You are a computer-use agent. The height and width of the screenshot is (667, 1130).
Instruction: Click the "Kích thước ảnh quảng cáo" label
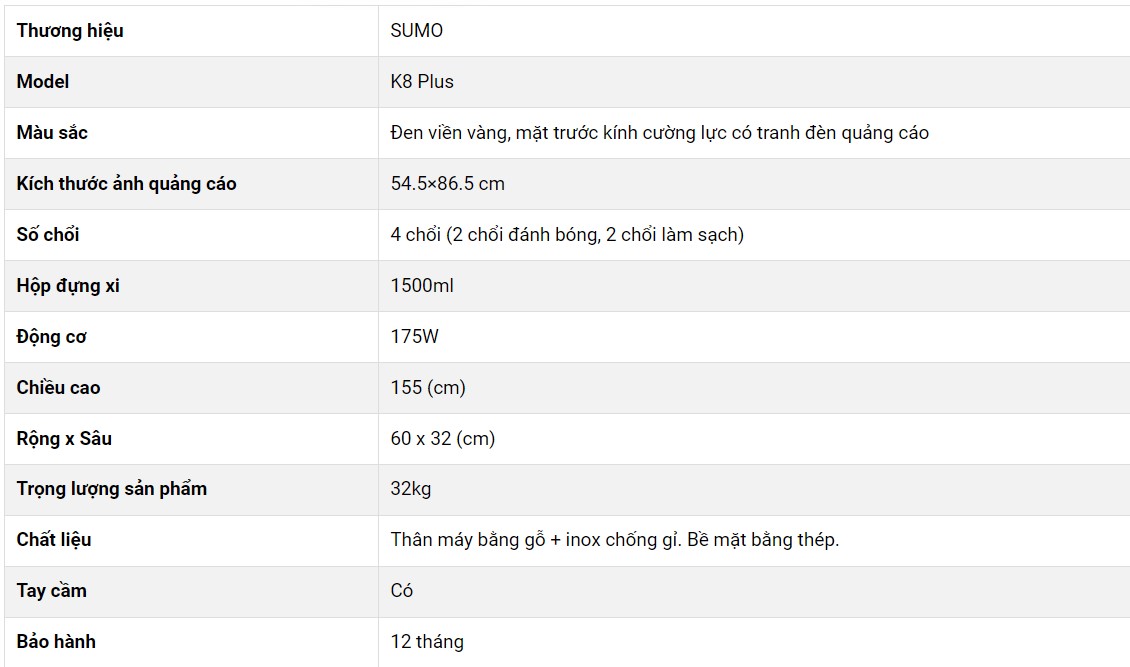(x=126, y=184)
